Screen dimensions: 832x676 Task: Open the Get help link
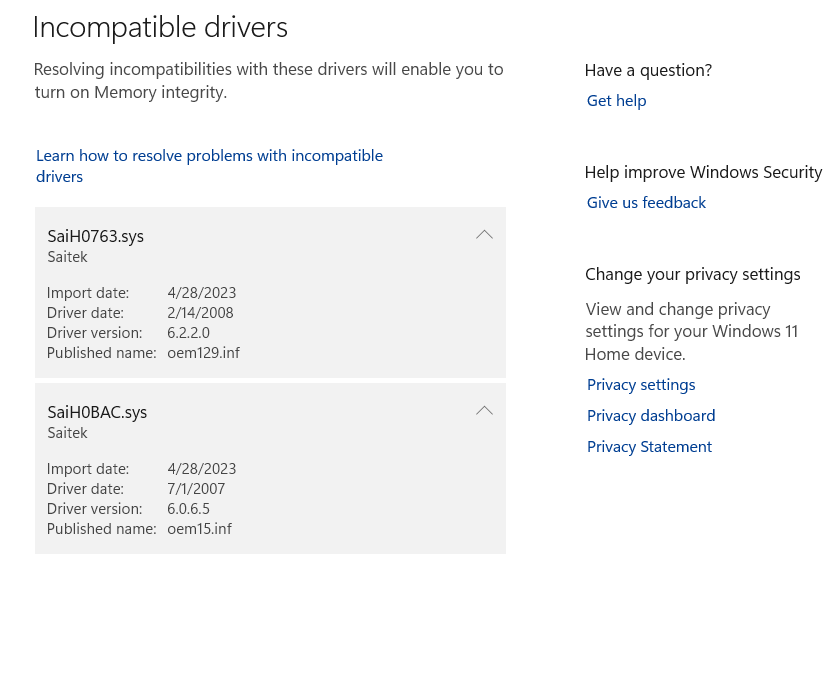point(616,101)
